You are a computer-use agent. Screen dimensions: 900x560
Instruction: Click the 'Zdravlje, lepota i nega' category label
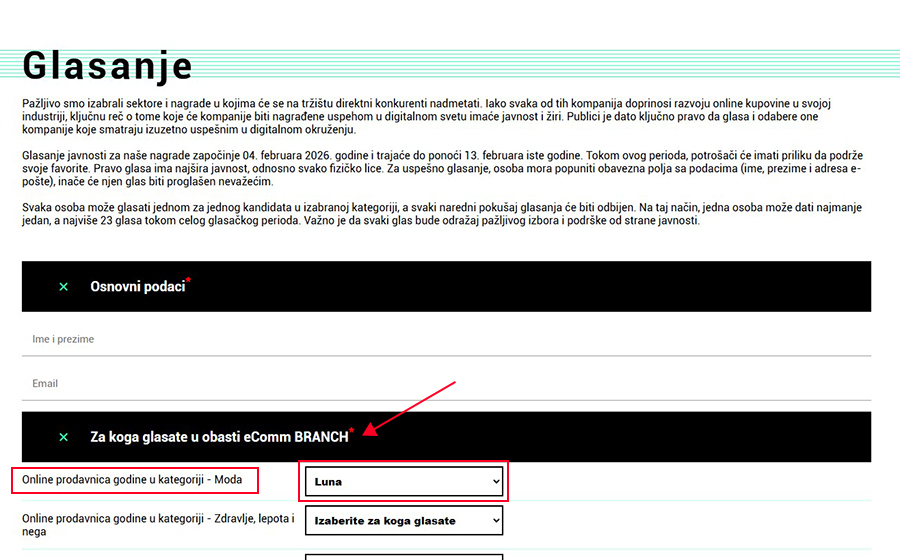click(x=158, y=525)
